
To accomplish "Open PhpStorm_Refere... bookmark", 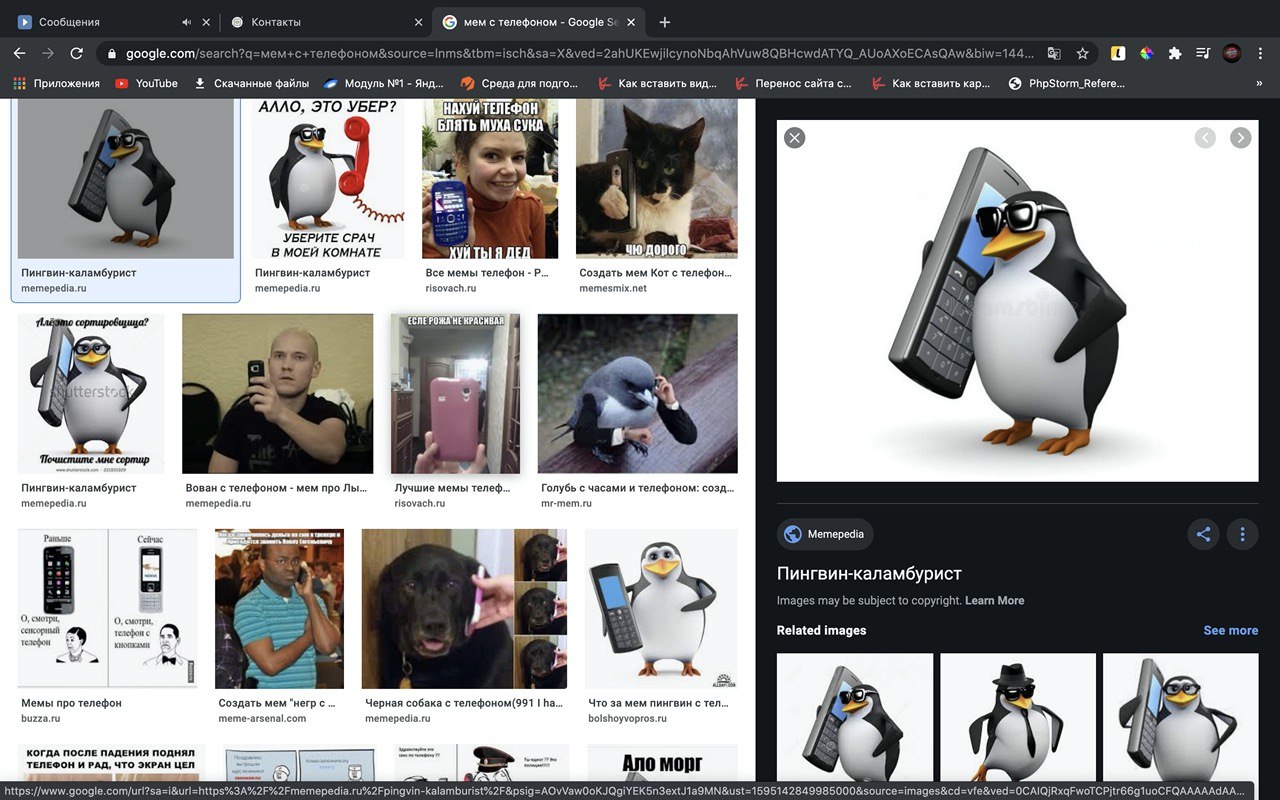I will (1067, 83).
